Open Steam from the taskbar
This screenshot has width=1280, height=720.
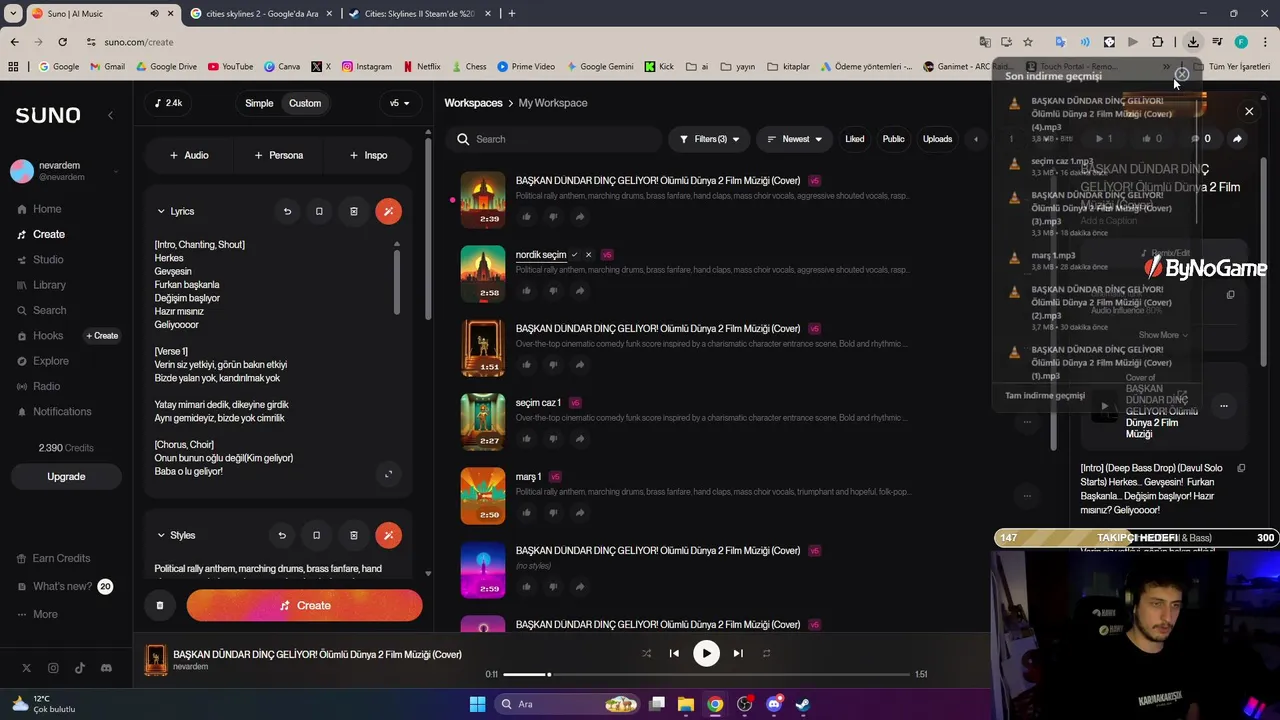(803, 704)
